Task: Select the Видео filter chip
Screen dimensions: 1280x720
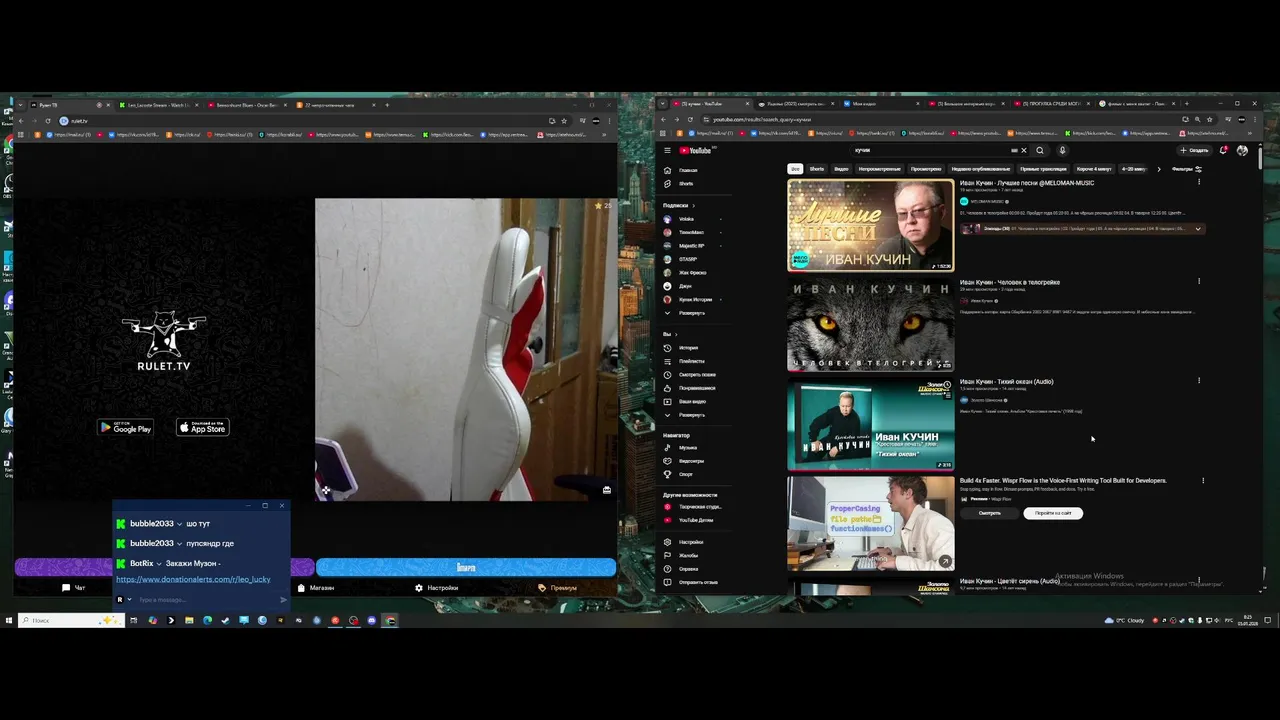Action: coord(842,169)
